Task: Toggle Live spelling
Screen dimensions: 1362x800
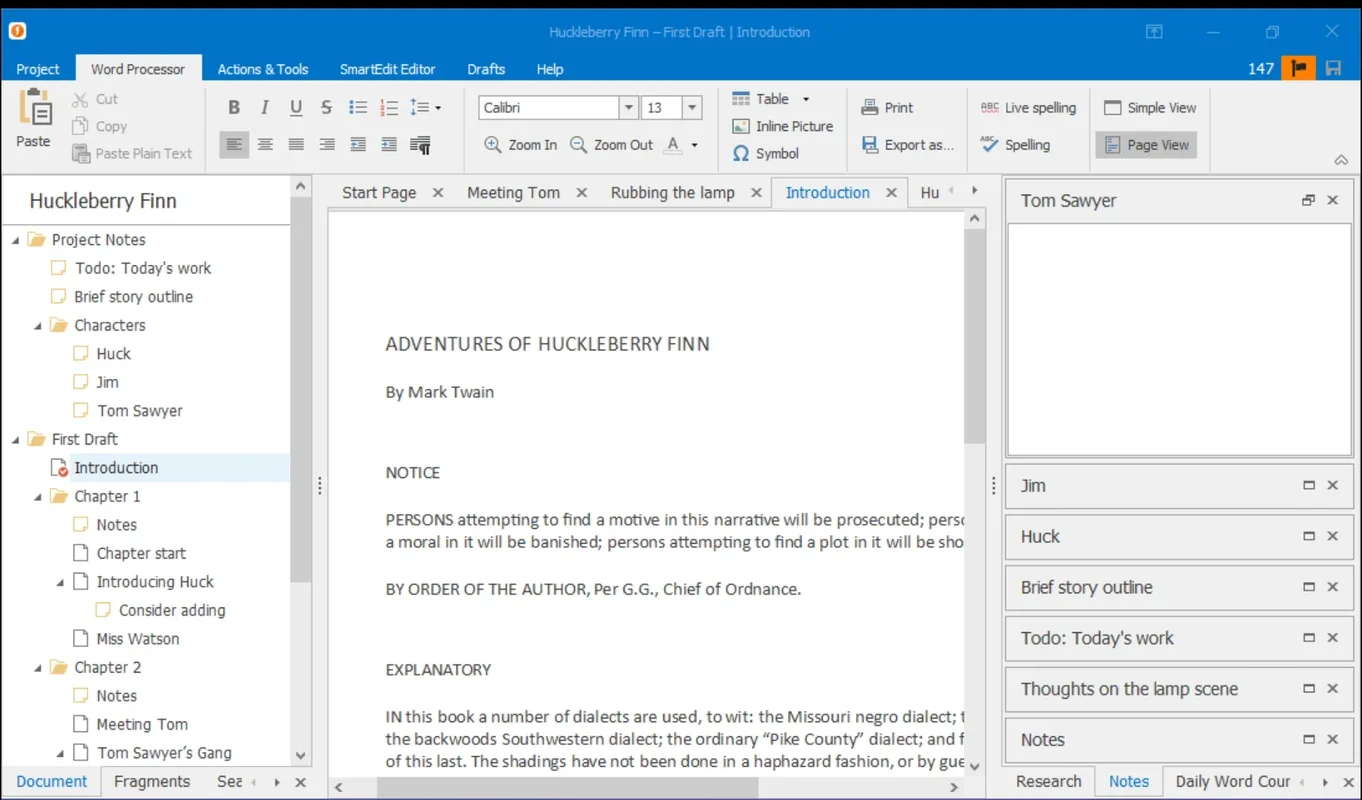Action: 1028,108
